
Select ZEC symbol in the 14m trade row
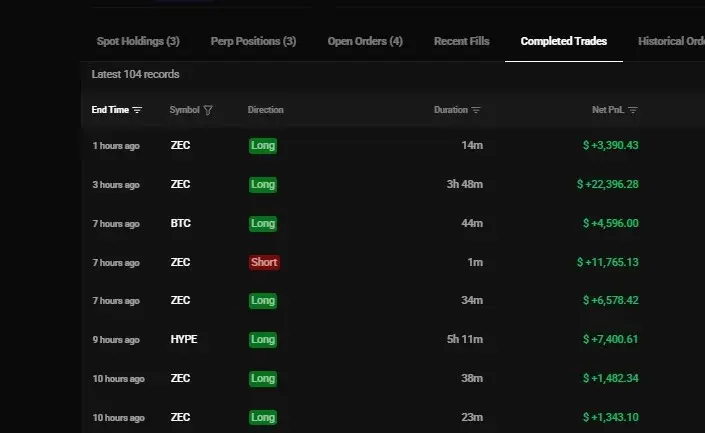[180, 145]
